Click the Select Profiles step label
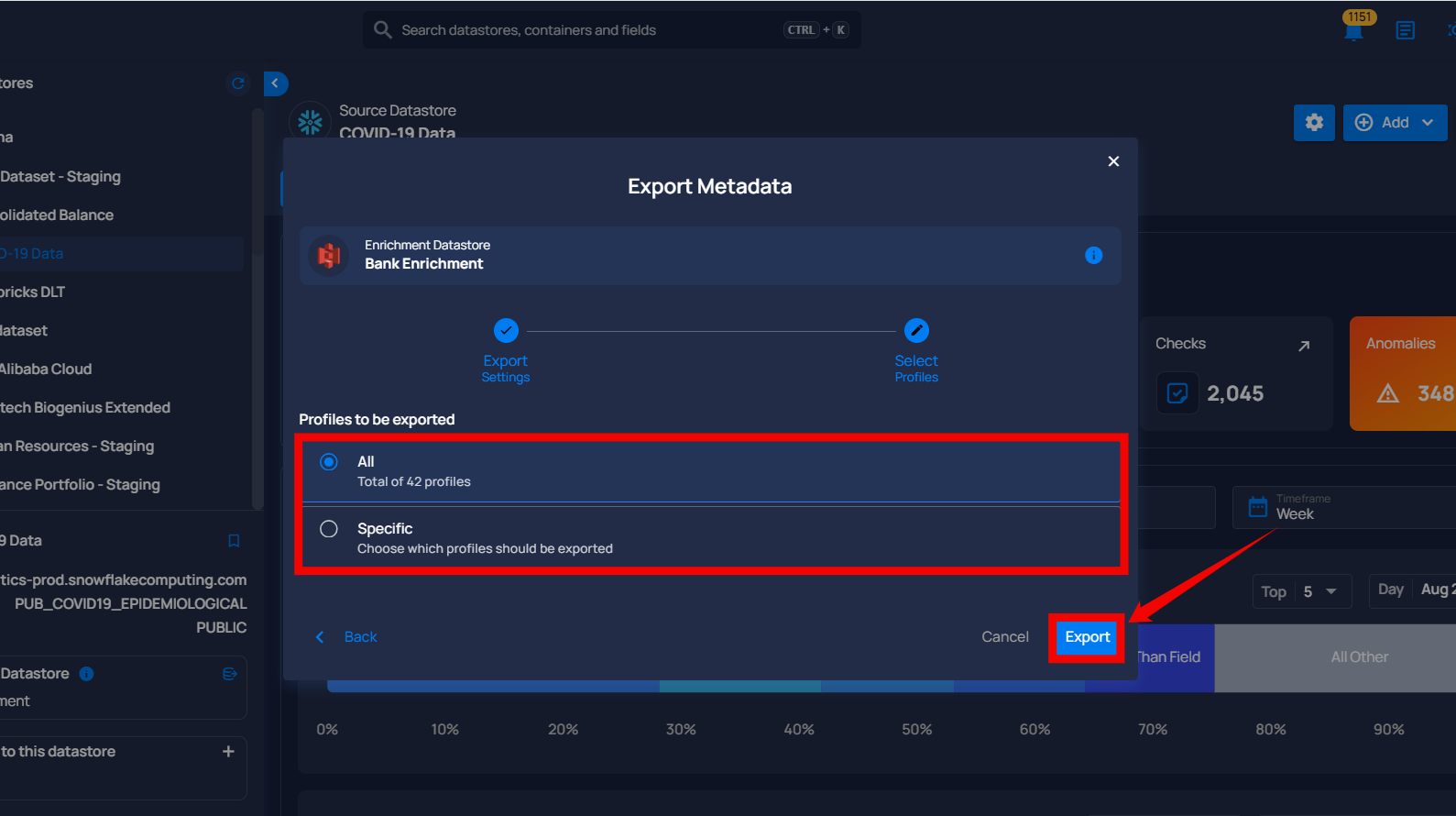The height and width of the screenshot is (816, 1456). coord(916,369)
